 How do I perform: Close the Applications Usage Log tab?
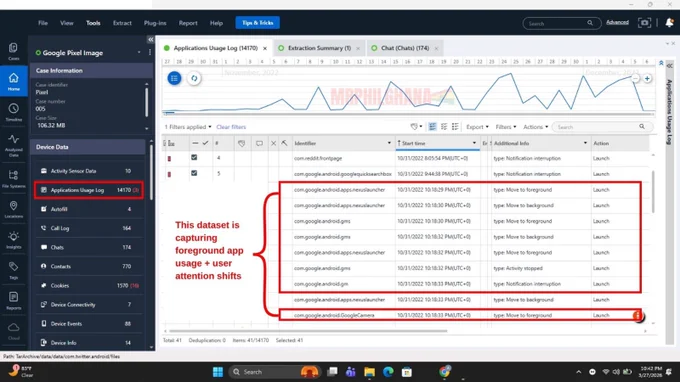pos(265,48)
